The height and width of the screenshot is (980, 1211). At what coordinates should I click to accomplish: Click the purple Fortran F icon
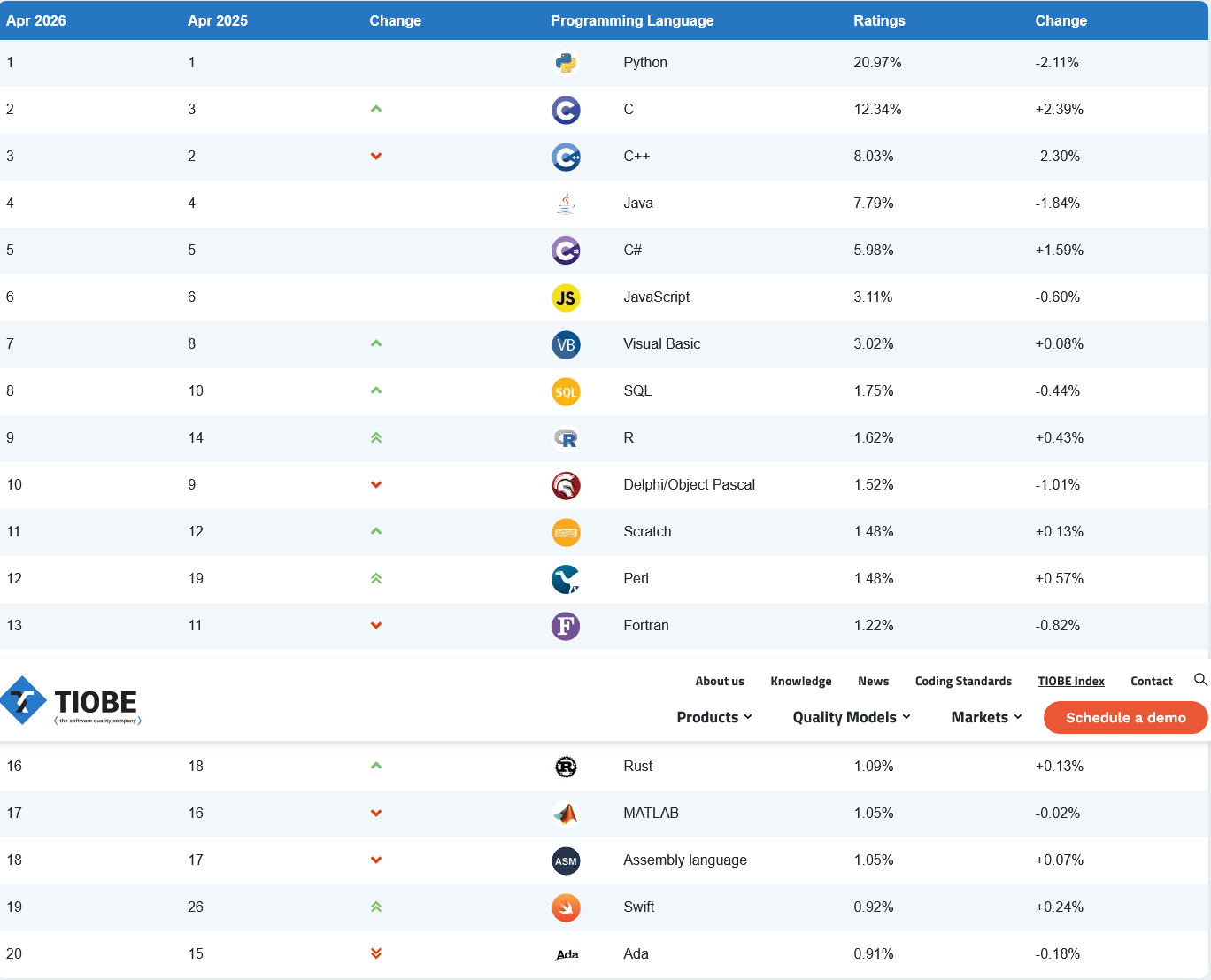[566, 626]
